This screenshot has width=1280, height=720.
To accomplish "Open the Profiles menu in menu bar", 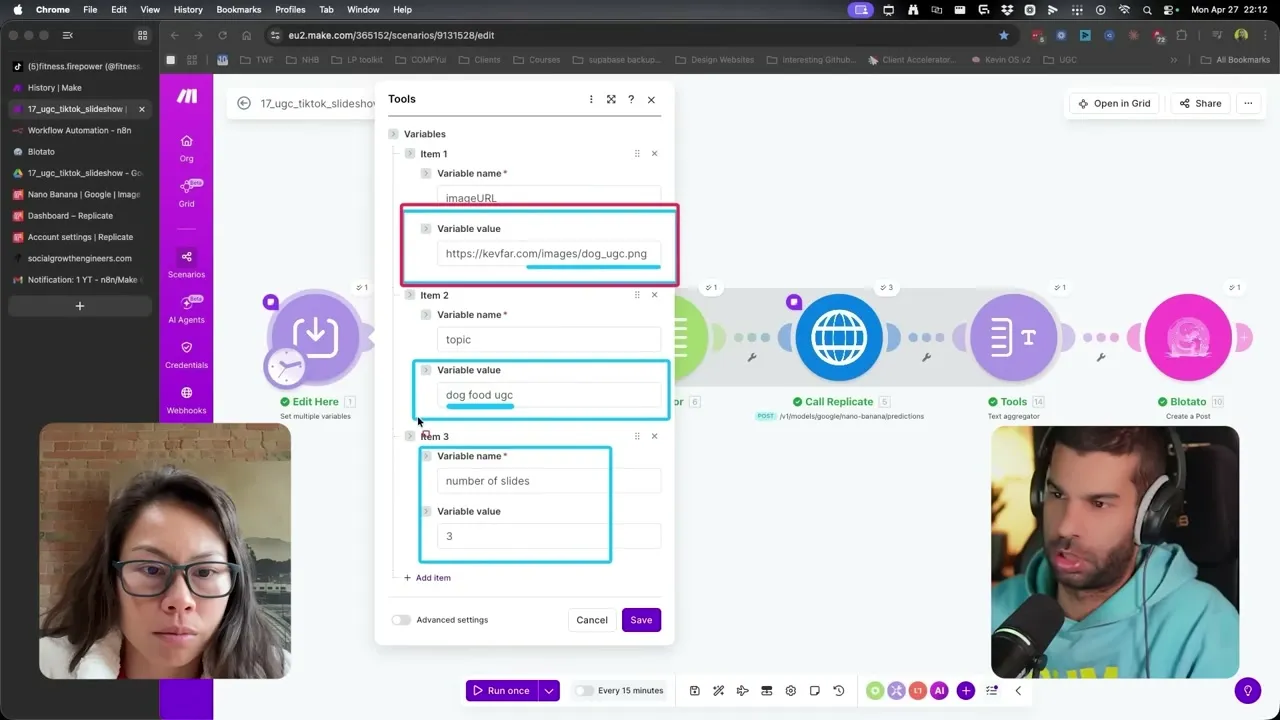I will [x=290, y=9].
